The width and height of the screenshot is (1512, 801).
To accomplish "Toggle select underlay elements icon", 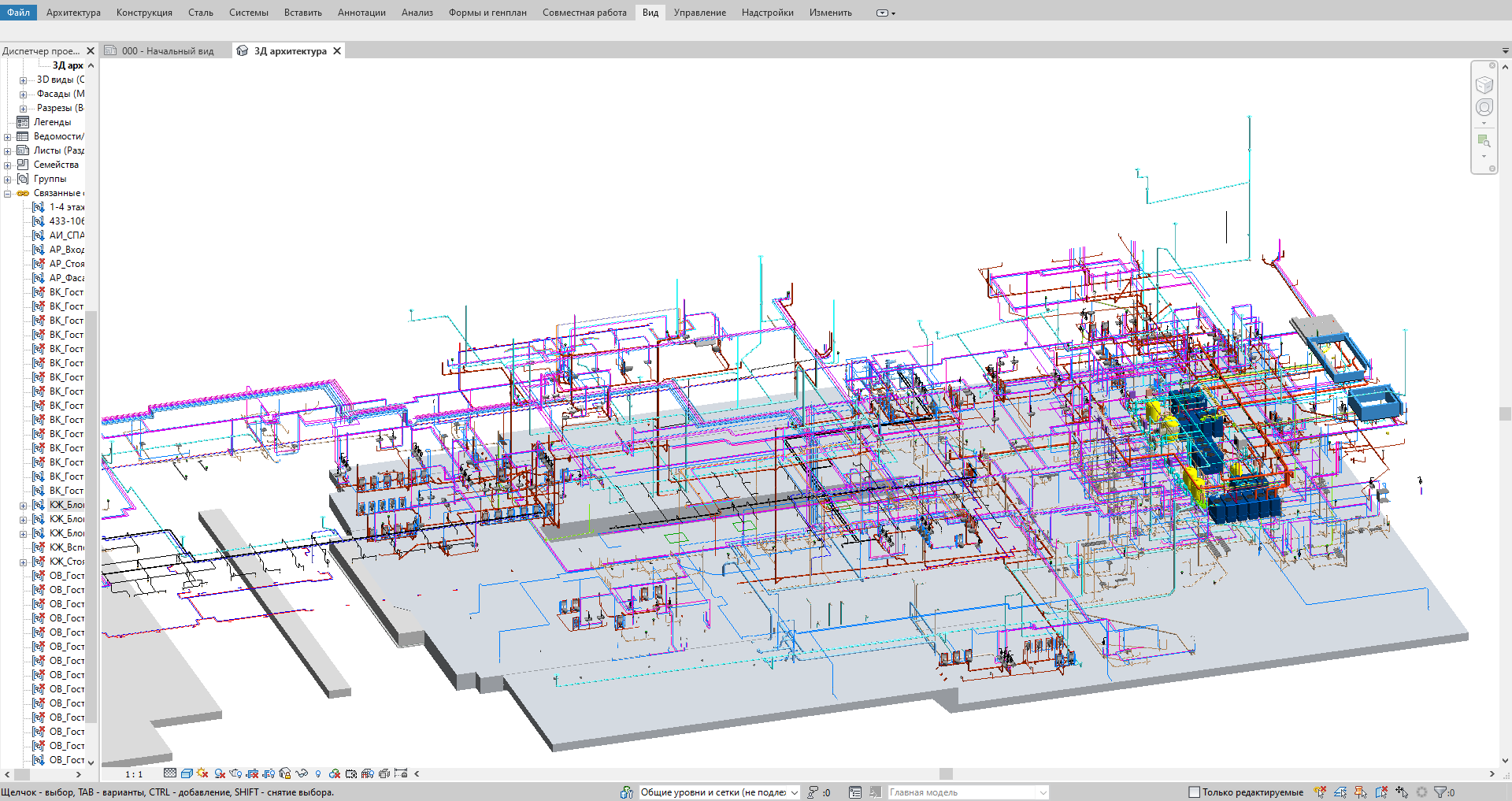I will (x=1340, y=792).
